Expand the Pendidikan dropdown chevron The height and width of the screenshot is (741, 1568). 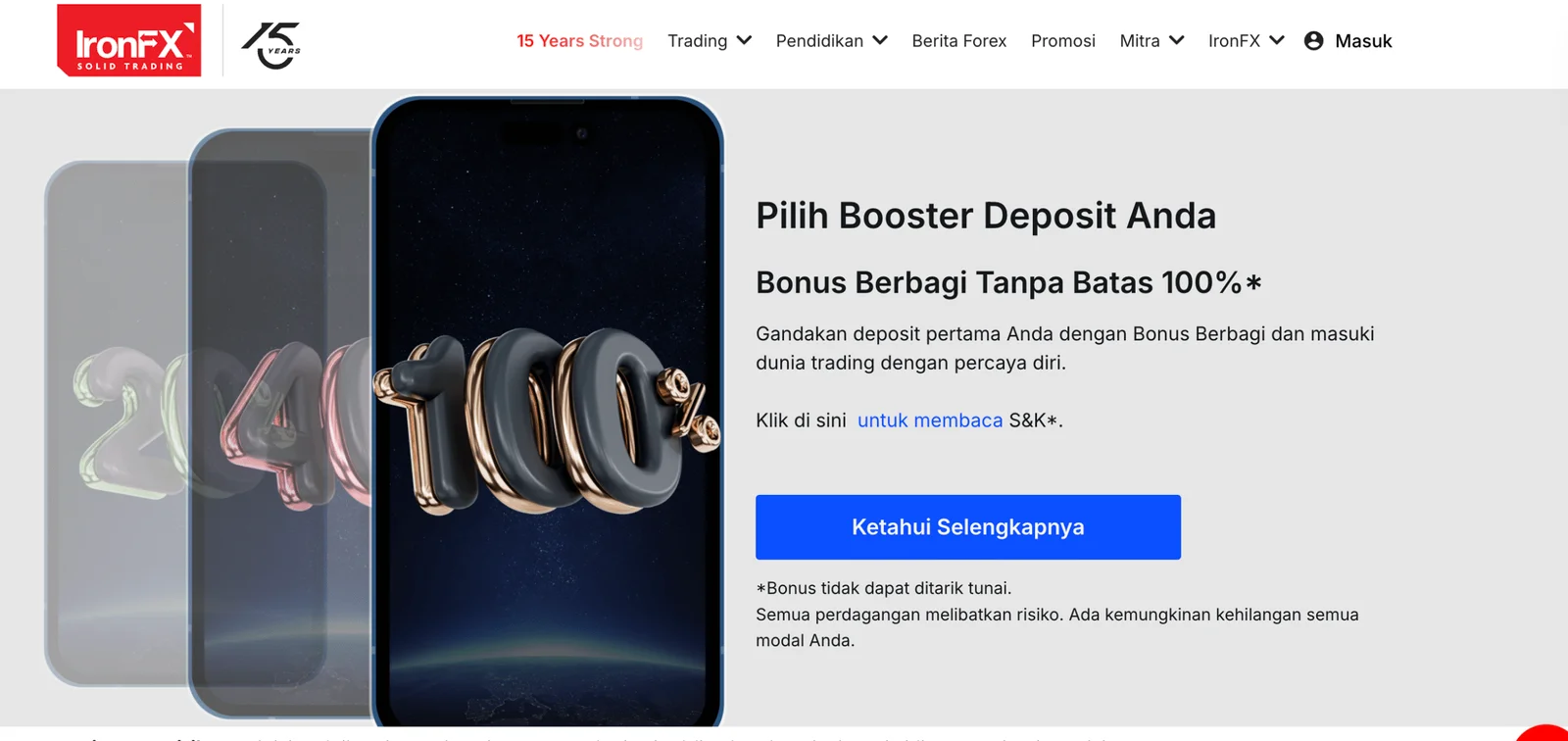(x=880, y=40)
